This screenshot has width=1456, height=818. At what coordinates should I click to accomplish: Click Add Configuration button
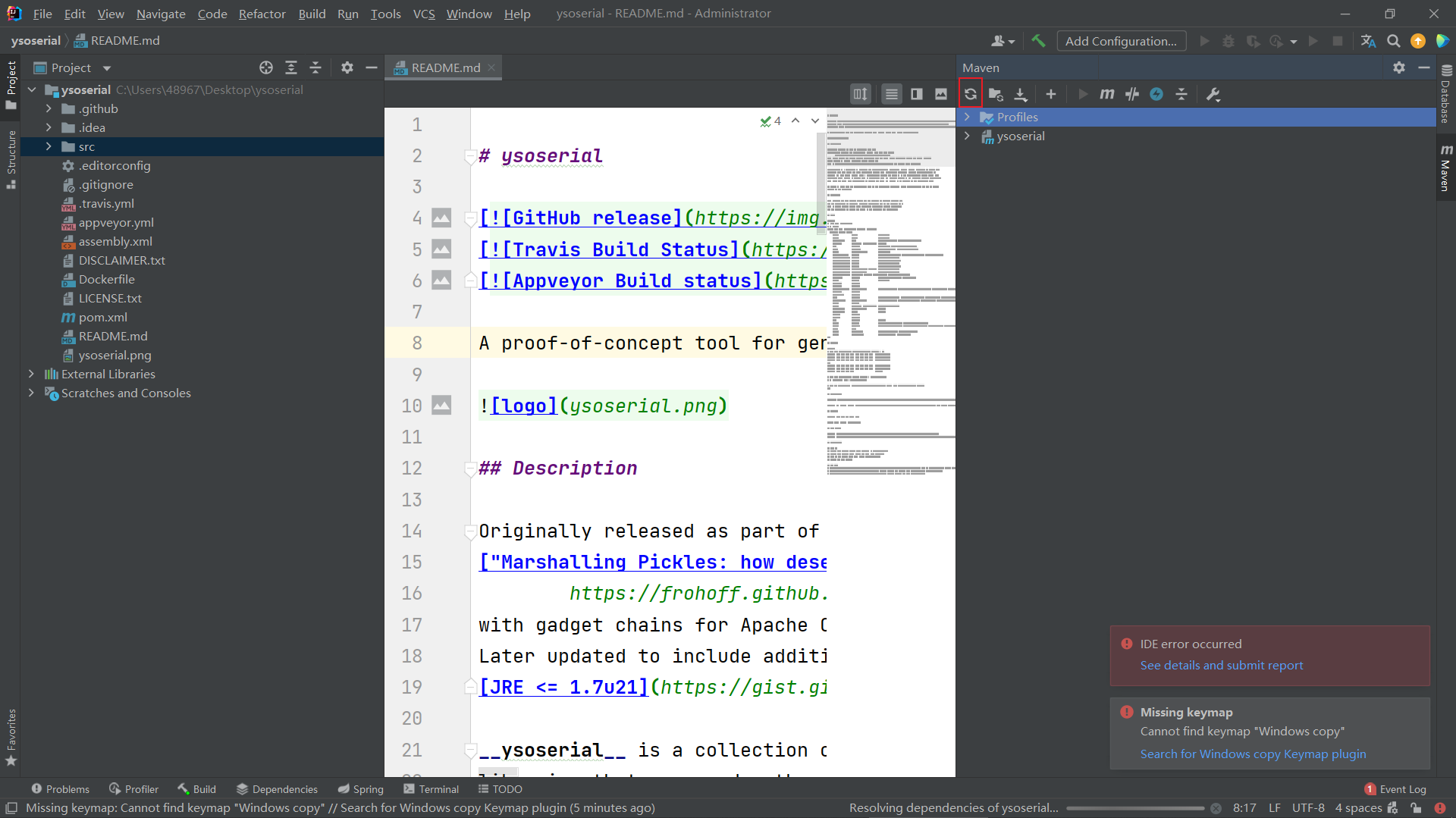[x=1120, y=41]
